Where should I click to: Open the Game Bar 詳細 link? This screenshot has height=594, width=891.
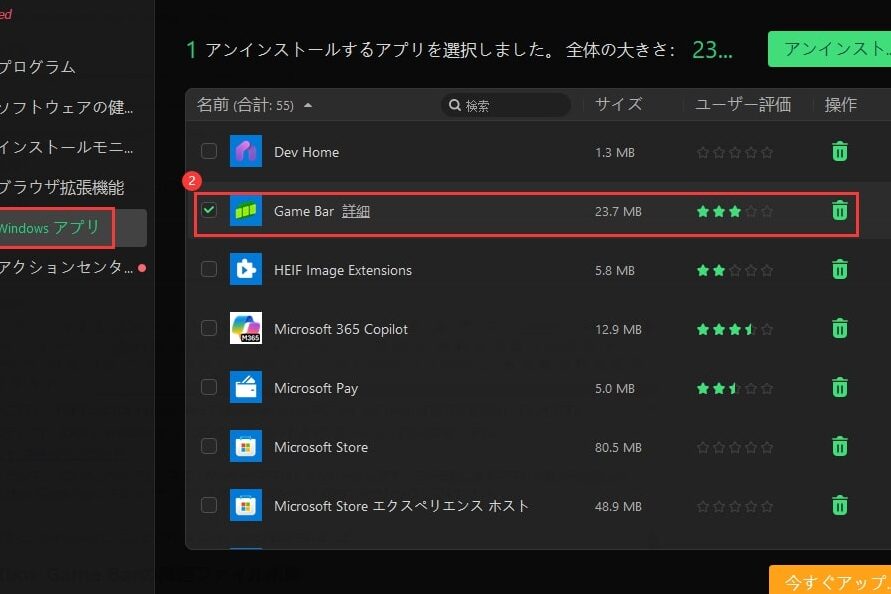click(x=356, y=211)
